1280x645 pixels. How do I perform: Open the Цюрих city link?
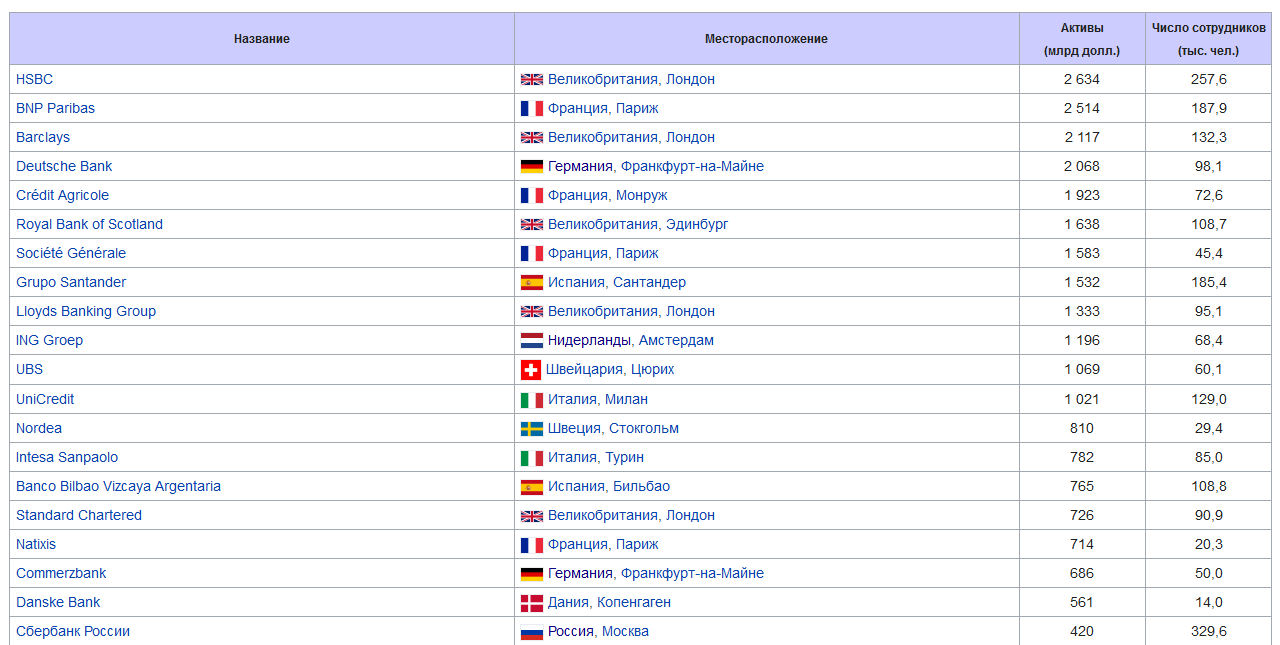tap(653, 369)
